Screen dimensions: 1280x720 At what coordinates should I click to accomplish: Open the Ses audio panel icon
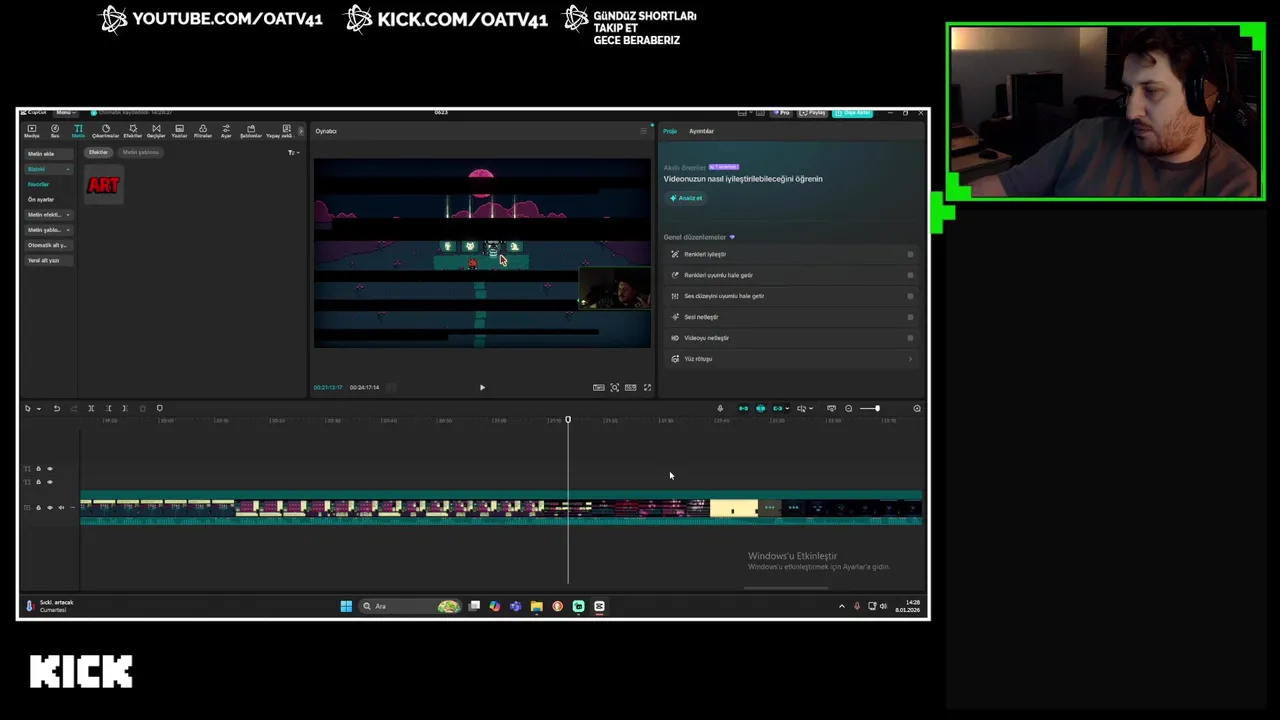[x=55, y=129]
